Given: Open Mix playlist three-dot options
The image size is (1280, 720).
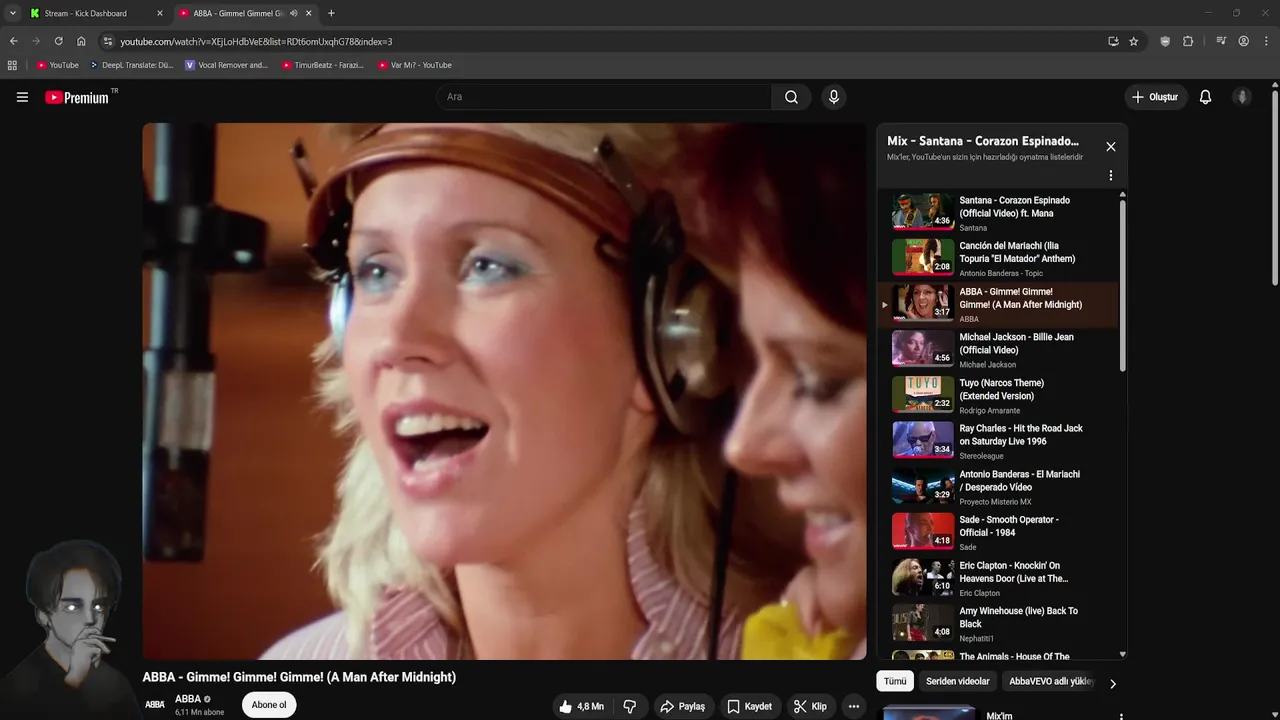Looking at the screenshot, I should (x=1110, y=175).
